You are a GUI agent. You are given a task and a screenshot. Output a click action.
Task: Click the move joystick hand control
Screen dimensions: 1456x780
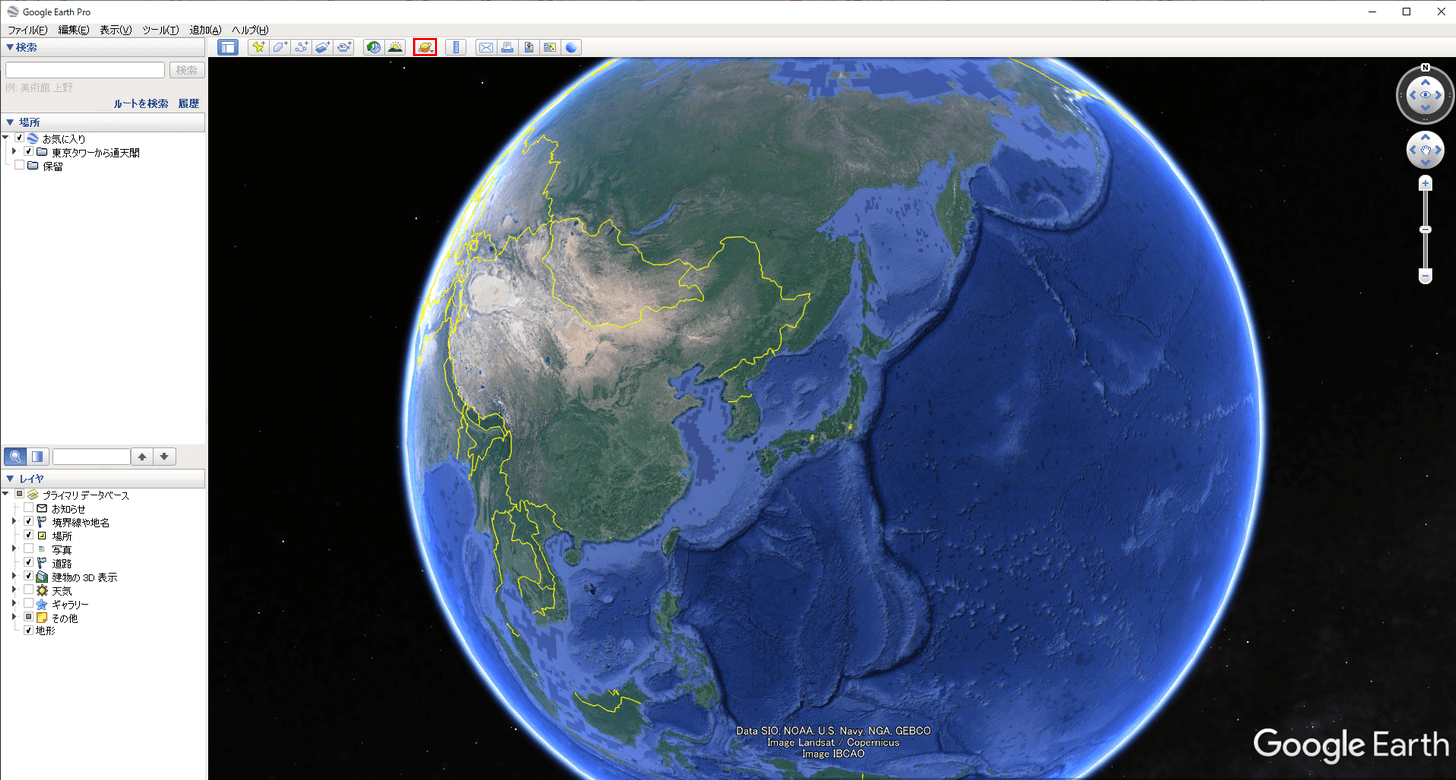click(x=1425, y=151)
